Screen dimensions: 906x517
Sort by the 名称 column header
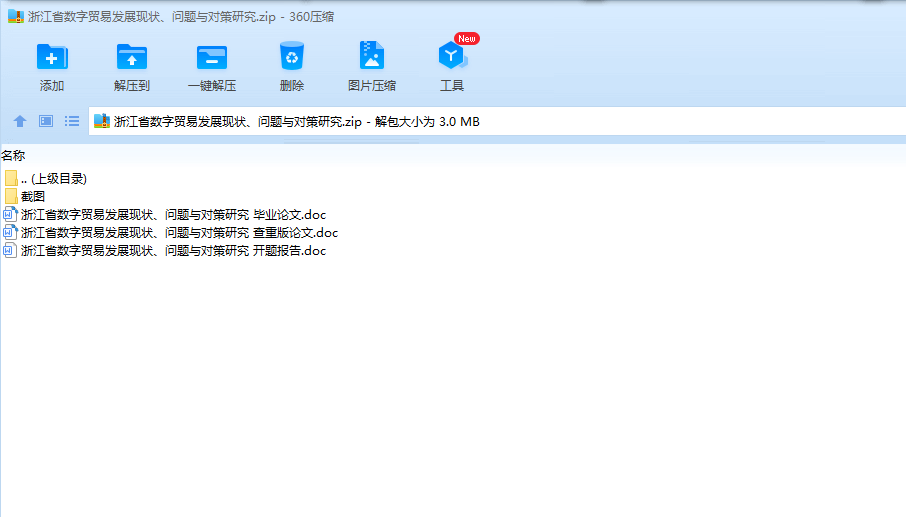coord(13,155)
